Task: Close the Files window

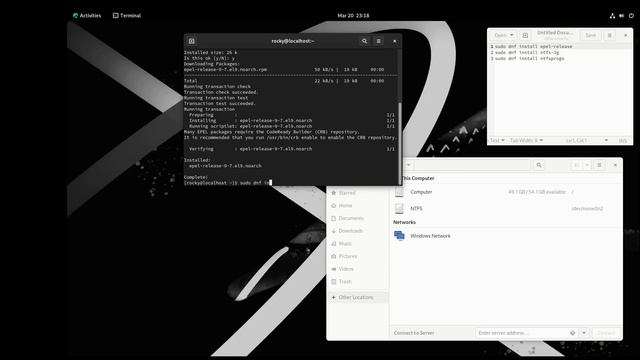Action: 615,165
